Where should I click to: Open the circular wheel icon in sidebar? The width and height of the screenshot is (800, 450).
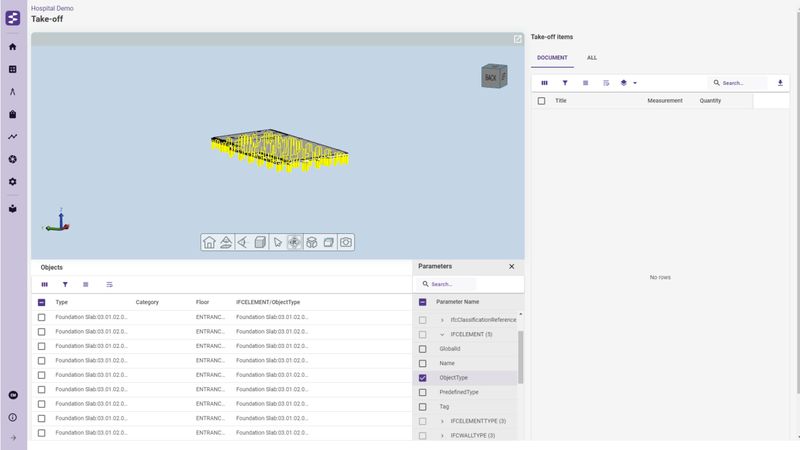13,159
